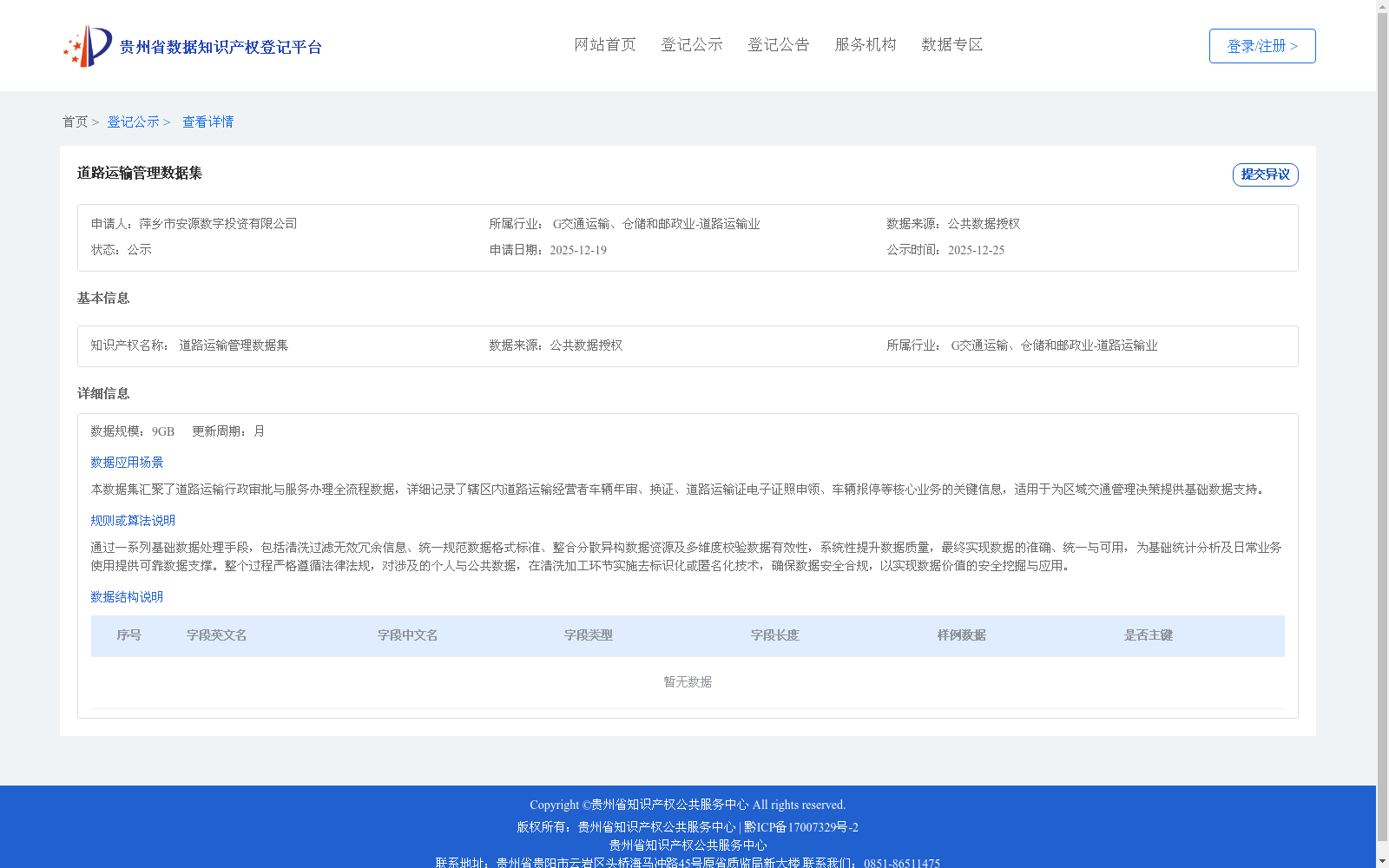1389x868 pixels.
Task: Click the 基本信息 section heading
Action: pyautogui.click(x=103, y=298)
